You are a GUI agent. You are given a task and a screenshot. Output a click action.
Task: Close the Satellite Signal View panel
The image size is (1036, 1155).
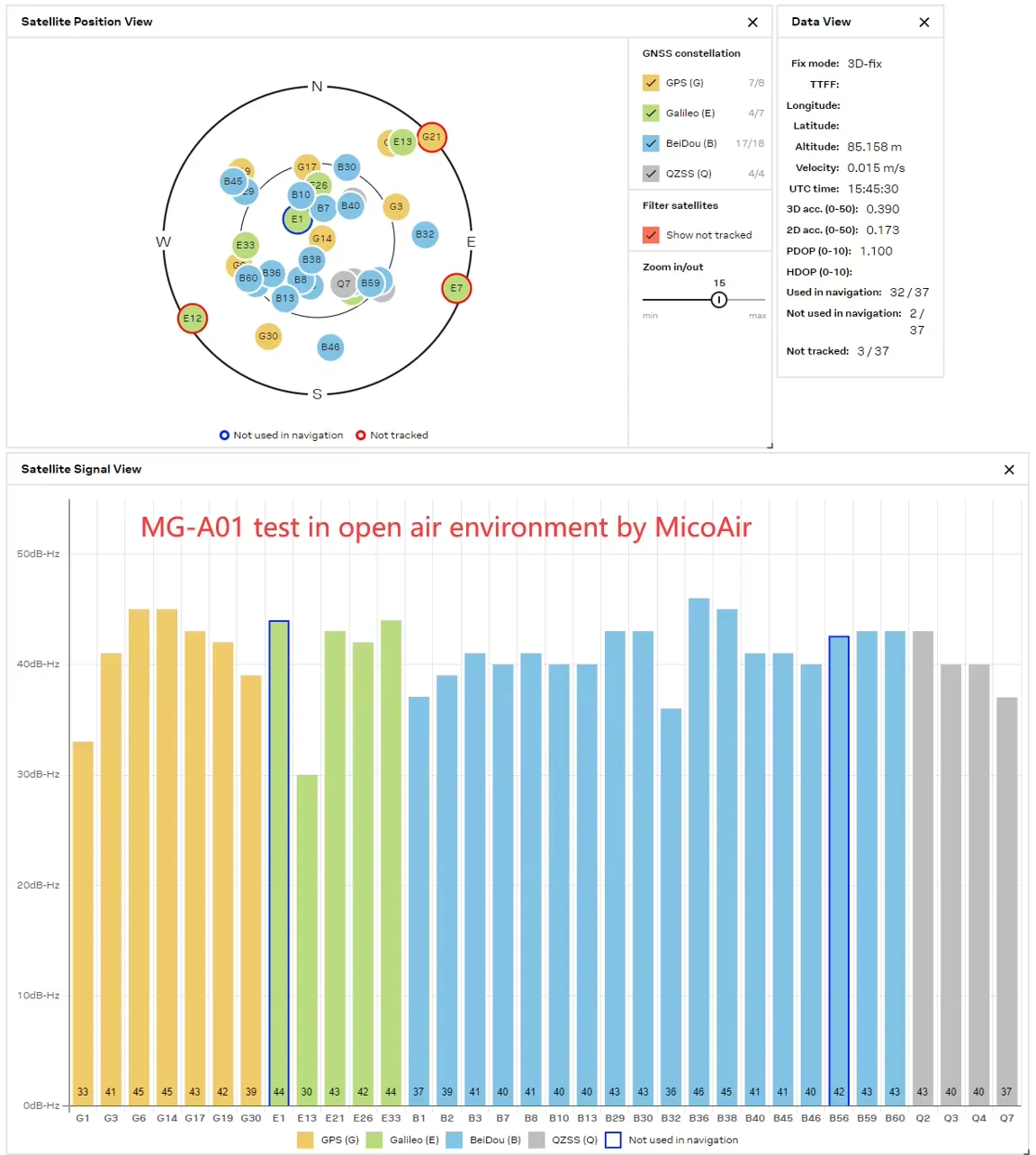pos(1009,470)
